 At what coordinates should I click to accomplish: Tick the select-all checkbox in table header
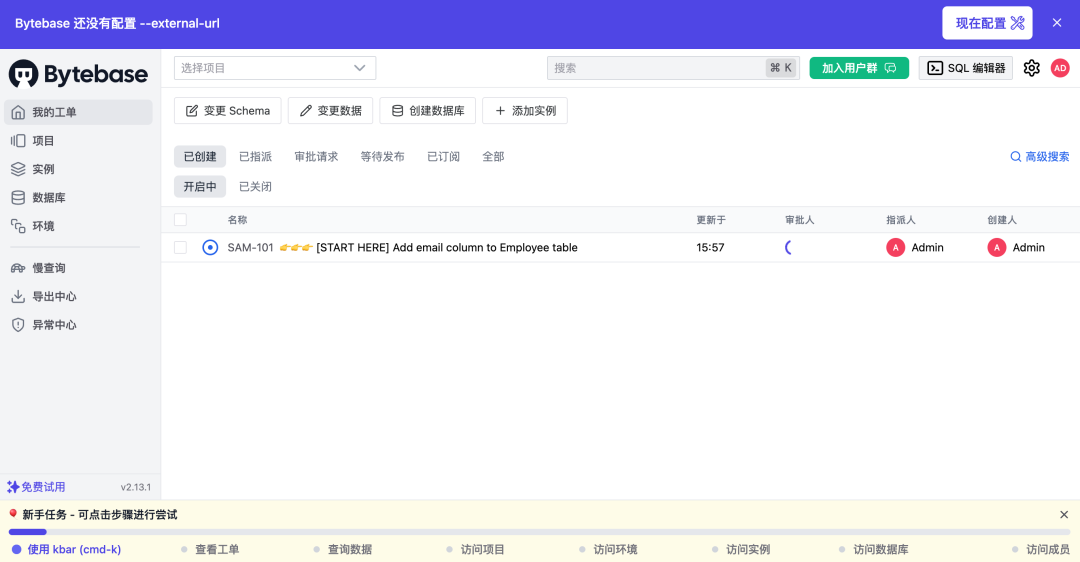pos(180,220)
